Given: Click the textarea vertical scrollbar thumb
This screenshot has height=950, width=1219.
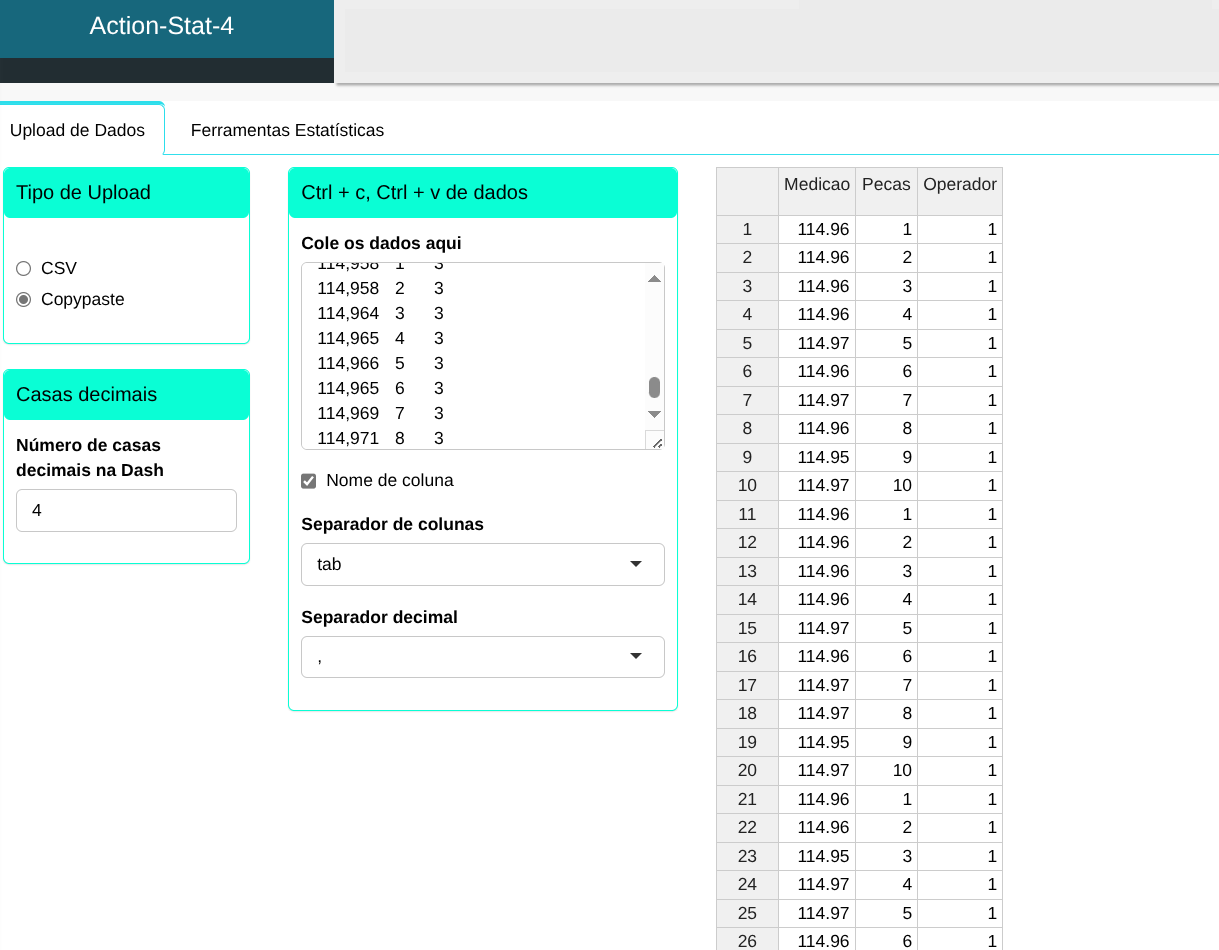Looking at the screenshot, I should [654, 387].
